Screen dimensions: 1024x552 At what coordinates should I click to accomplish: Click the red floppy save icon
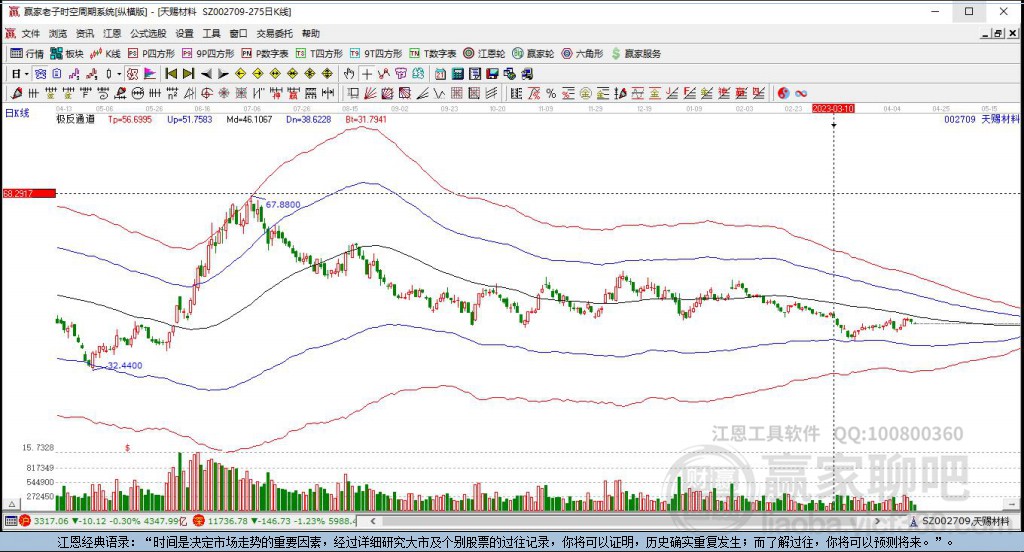point(492,74)
